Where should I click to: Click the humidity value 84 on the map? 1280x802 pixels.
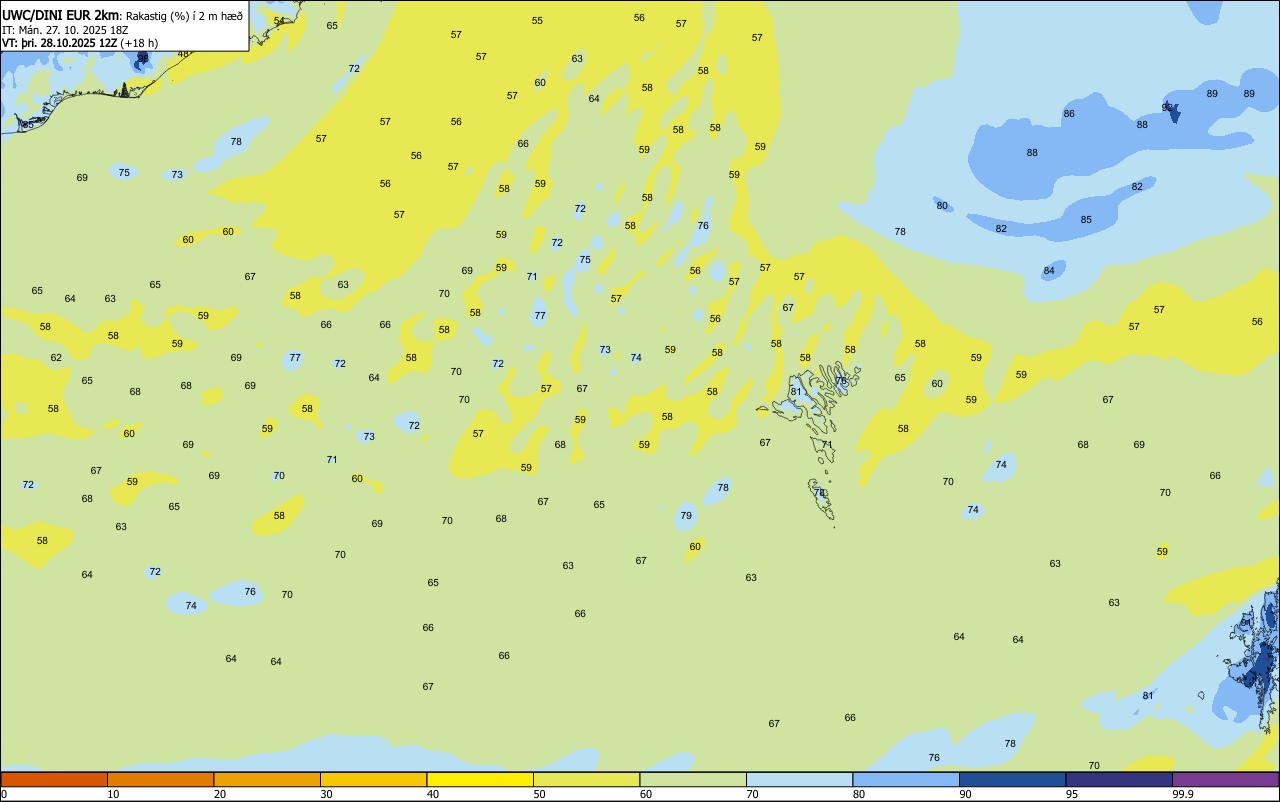[x=1049, y=271]
